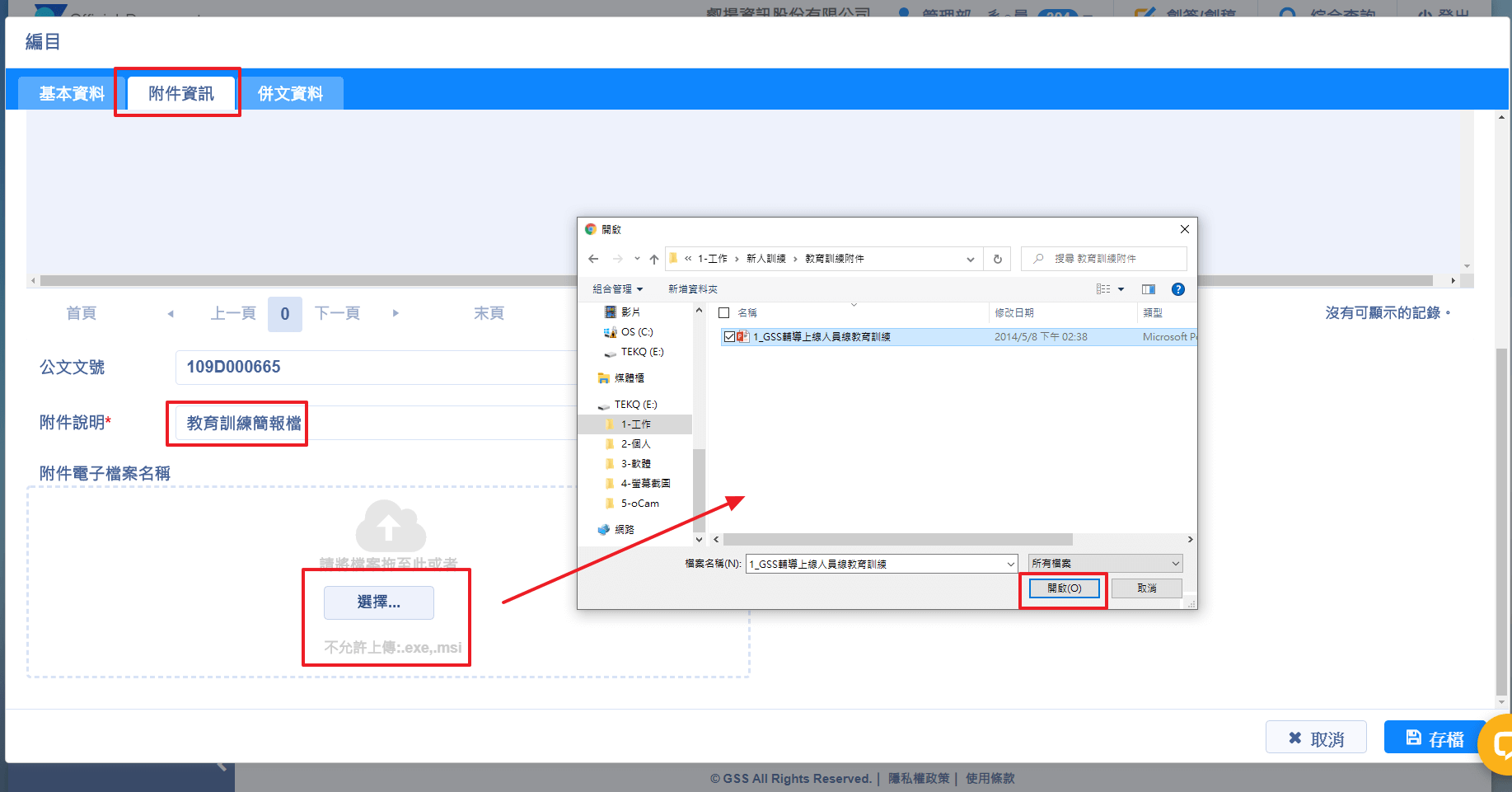Click the 存檔 save button
This screenshot has height=792, width=1512.
click(x=1435, y=738)
